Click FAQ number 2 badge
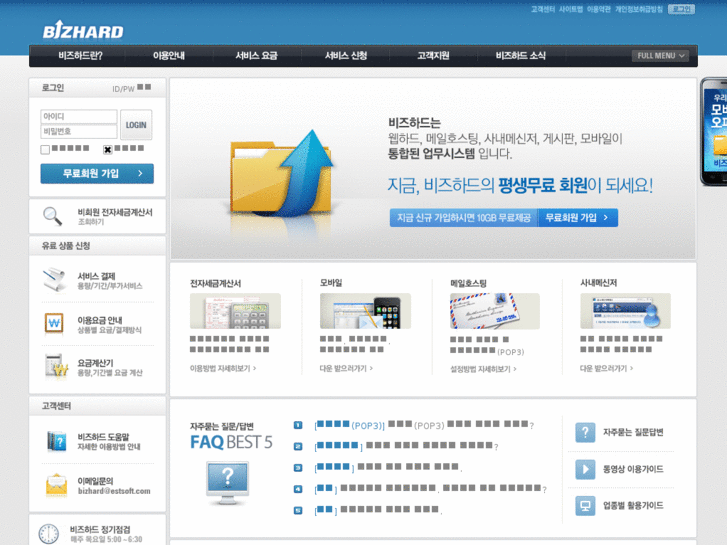Screen dimensions: 727x545 click(298, 446)
